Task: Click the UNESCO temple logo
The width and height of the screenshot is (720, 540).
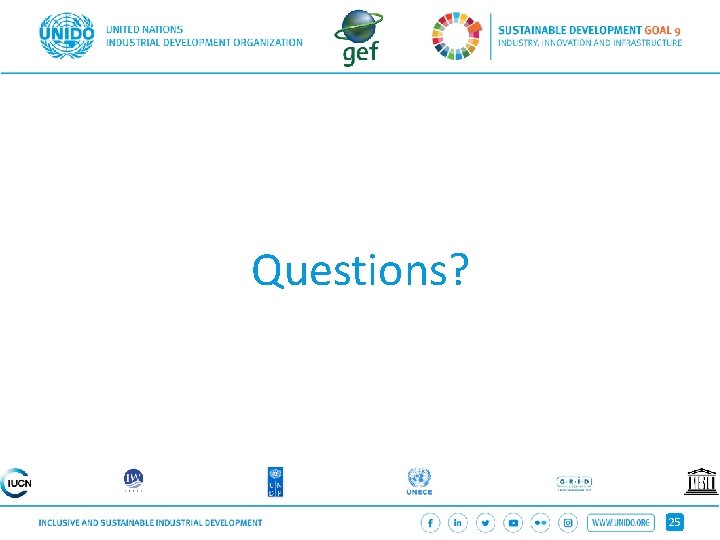Action: [701, 482]
